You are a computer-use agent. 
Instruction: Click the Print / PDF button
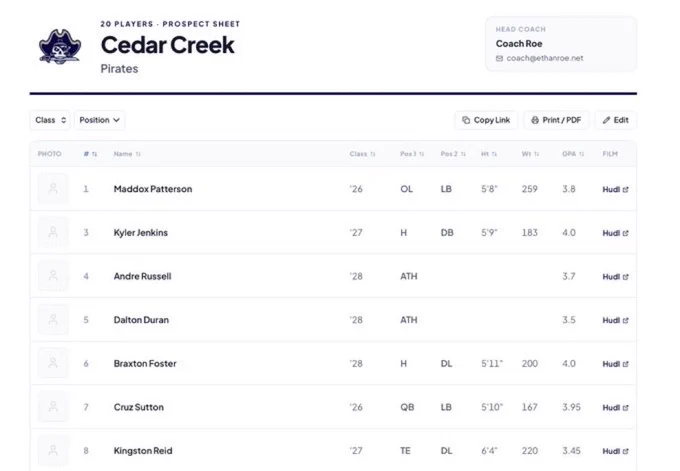[x=556, y=120]
